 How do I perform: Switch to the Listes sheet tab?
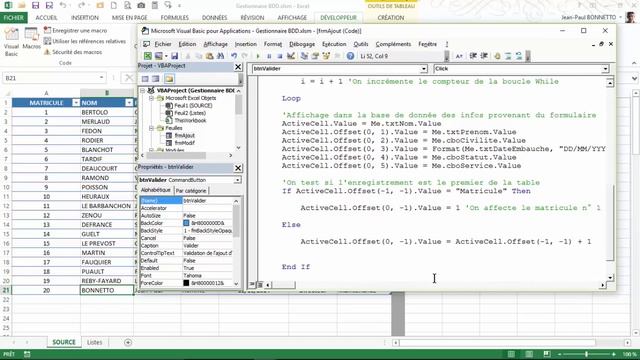point(94,342)
